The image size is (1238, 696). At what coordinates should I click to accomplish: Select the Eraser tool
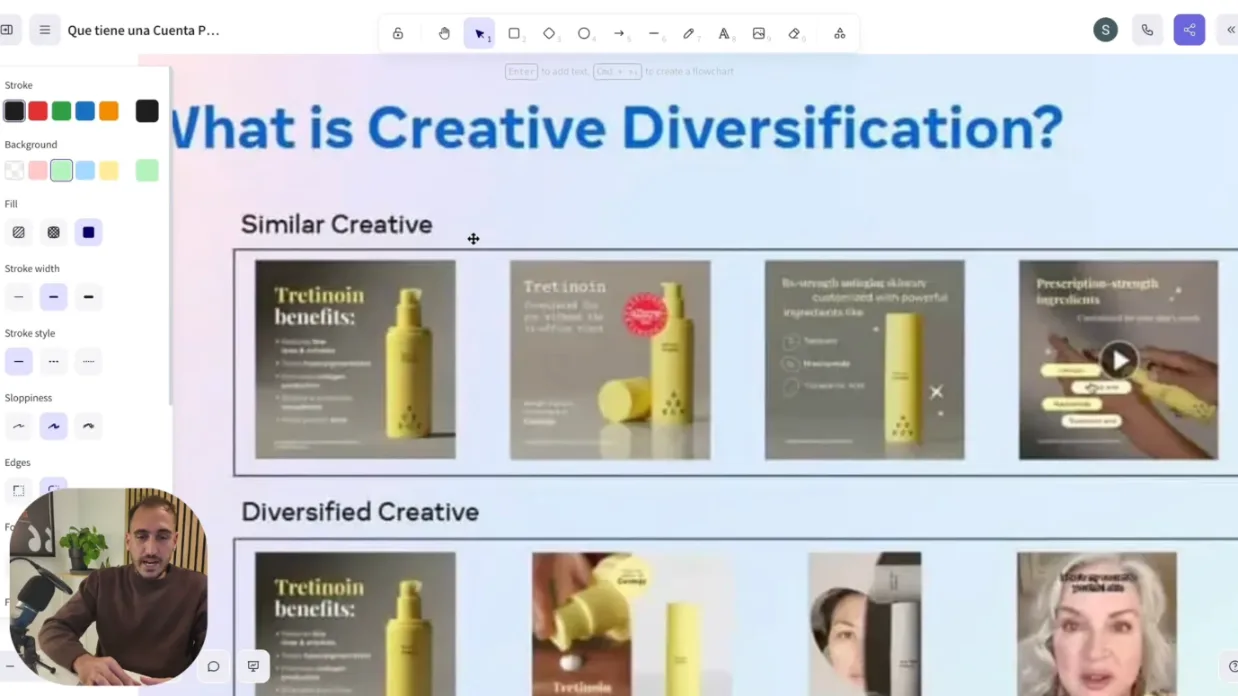pos(794,33)
